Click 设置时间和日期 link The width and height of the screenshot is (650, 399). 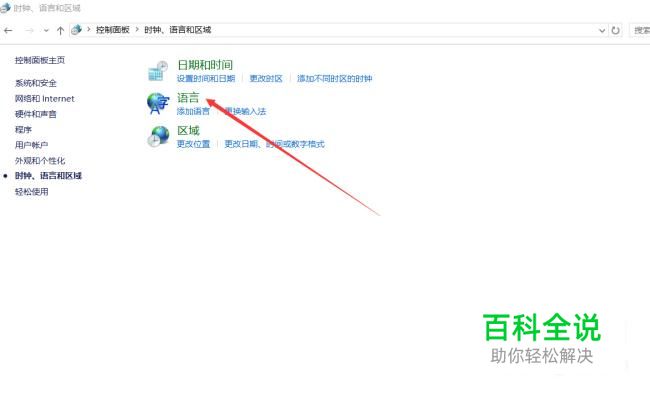206,79
